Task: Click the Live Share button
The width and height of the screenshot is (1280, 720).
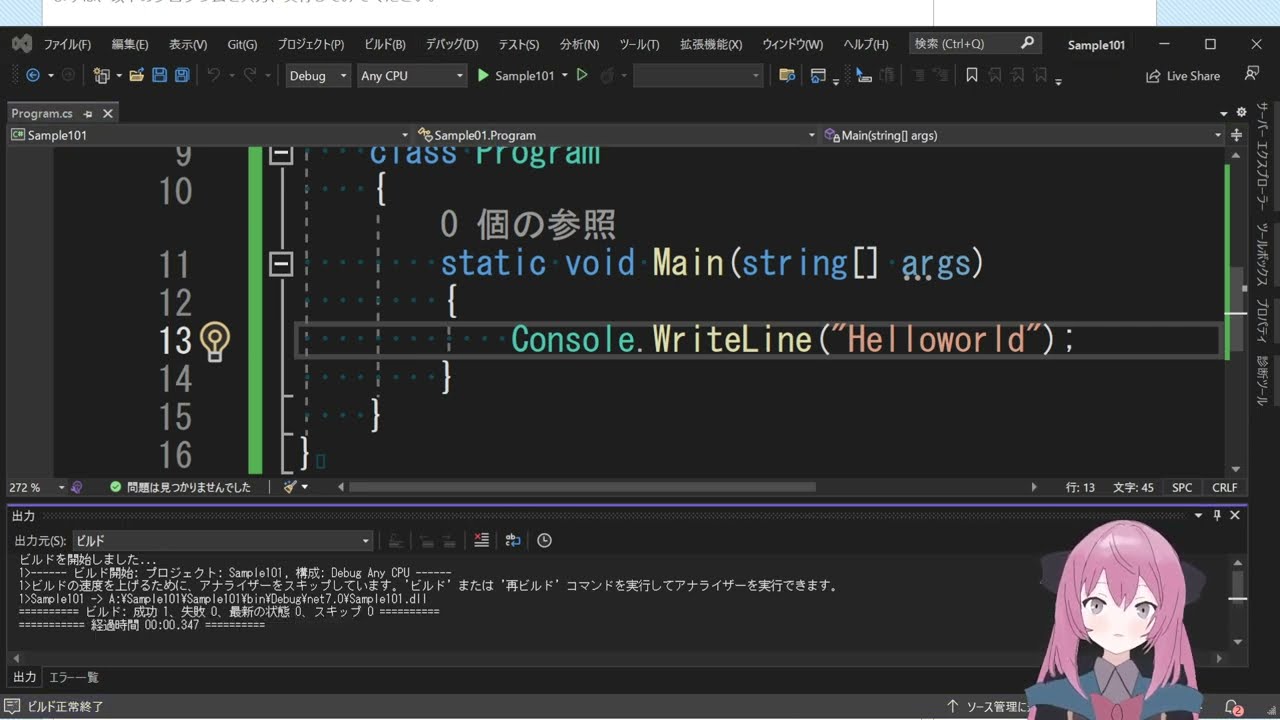Action: (x=1183, y=76)
